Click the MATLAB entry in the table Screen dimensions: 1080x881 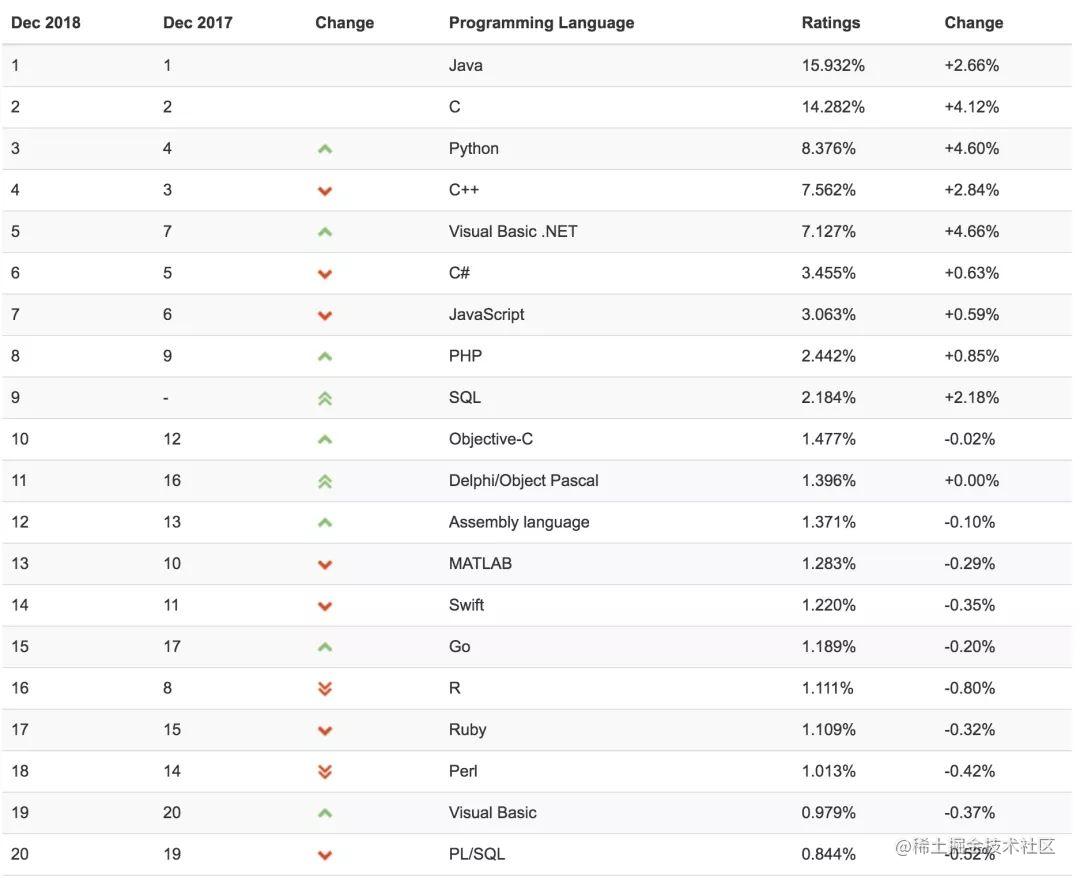tap(480, 563)
